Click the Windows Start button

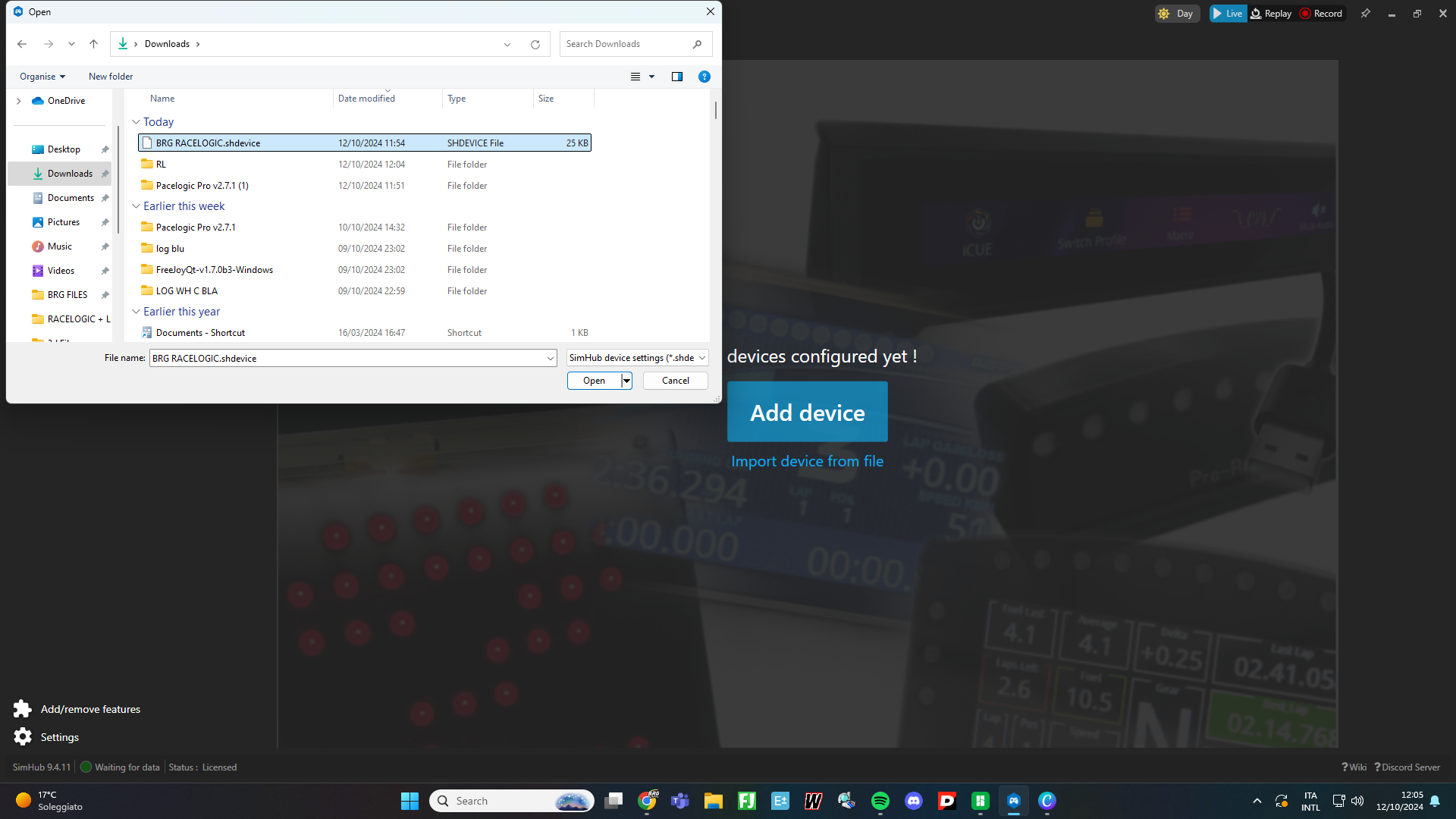click(x=409, y=801)
